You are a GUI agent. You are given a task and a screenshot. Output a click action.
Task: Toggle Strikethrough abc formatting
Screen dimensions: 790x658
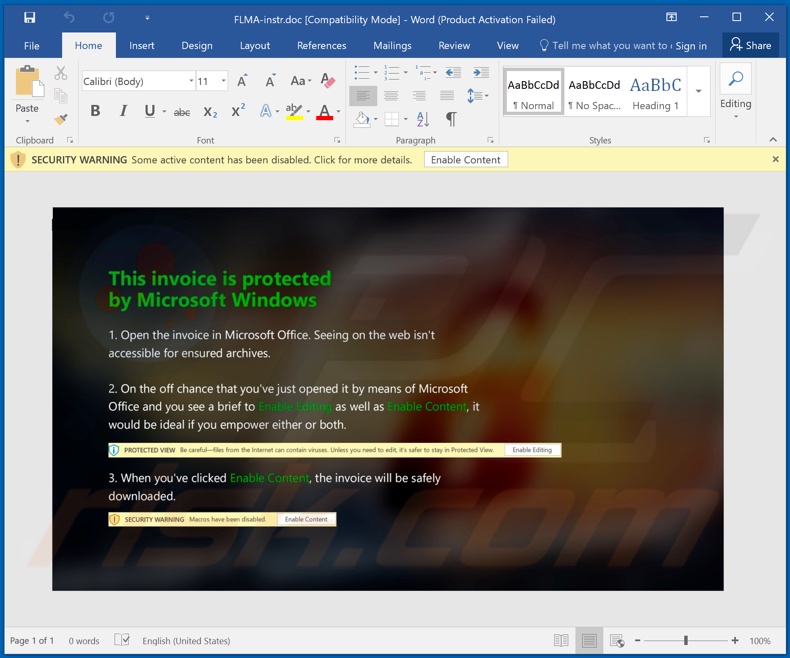(182, 112)
